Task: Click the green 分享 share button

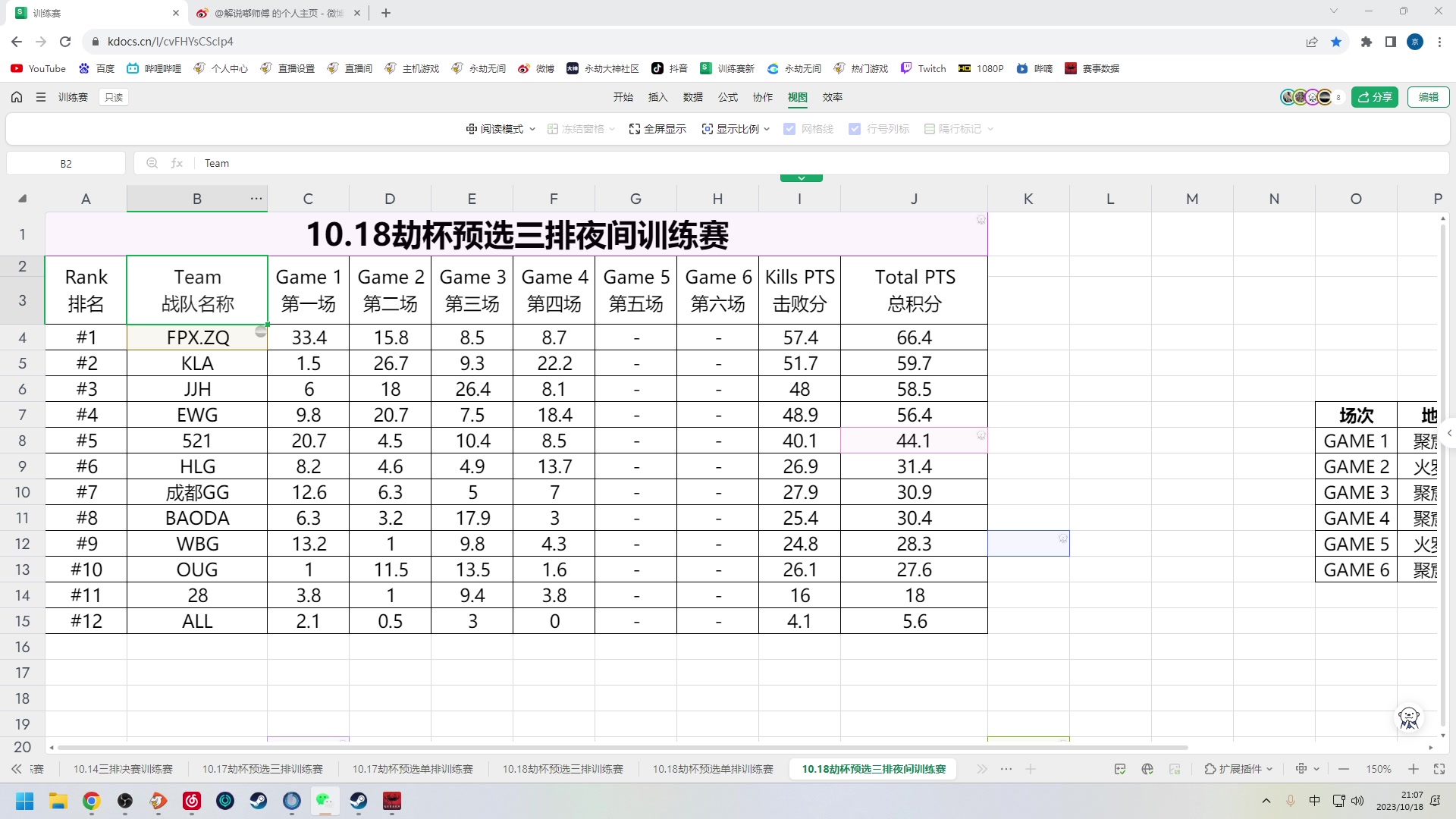Action: [1374, 97]
